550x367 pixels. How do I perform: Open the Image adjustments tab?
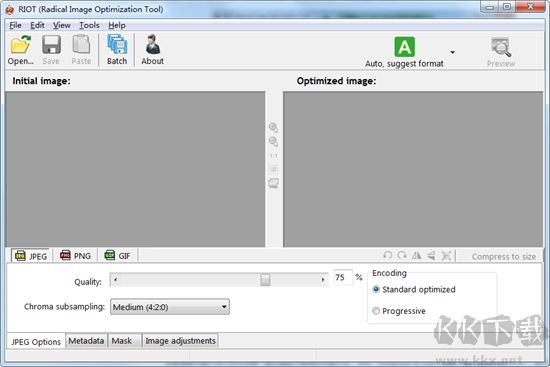coord(181,341)
